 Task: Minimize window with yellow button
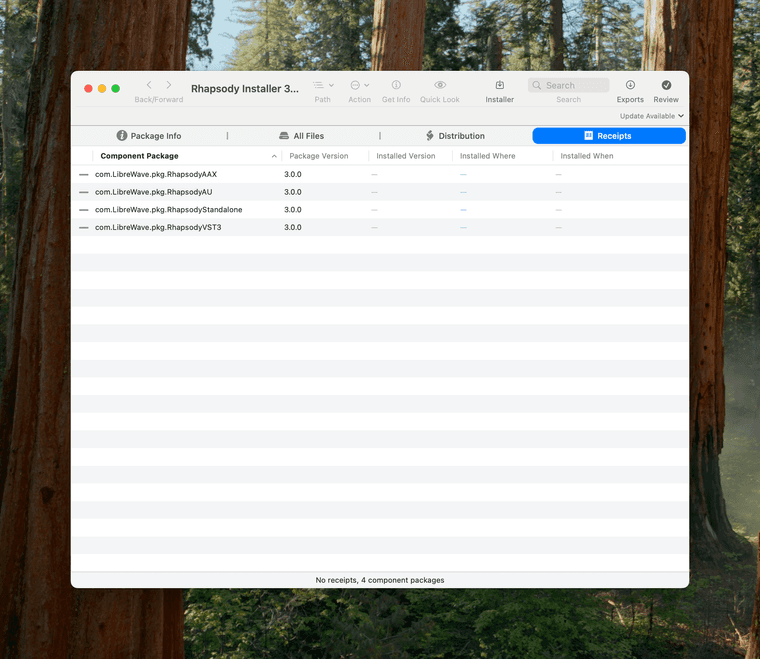pyautogui.click(x=102, y=88)
